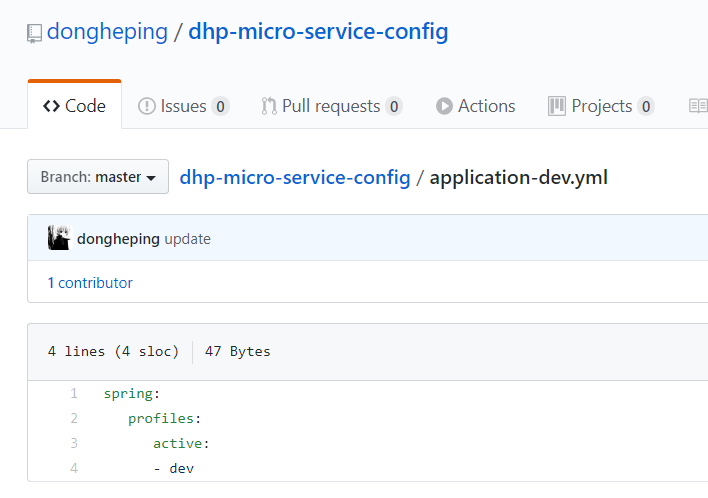This screenshot has width=708, height=498.
Task: Select line number 4
Action: pyautogui.click(x=74, y=468)
